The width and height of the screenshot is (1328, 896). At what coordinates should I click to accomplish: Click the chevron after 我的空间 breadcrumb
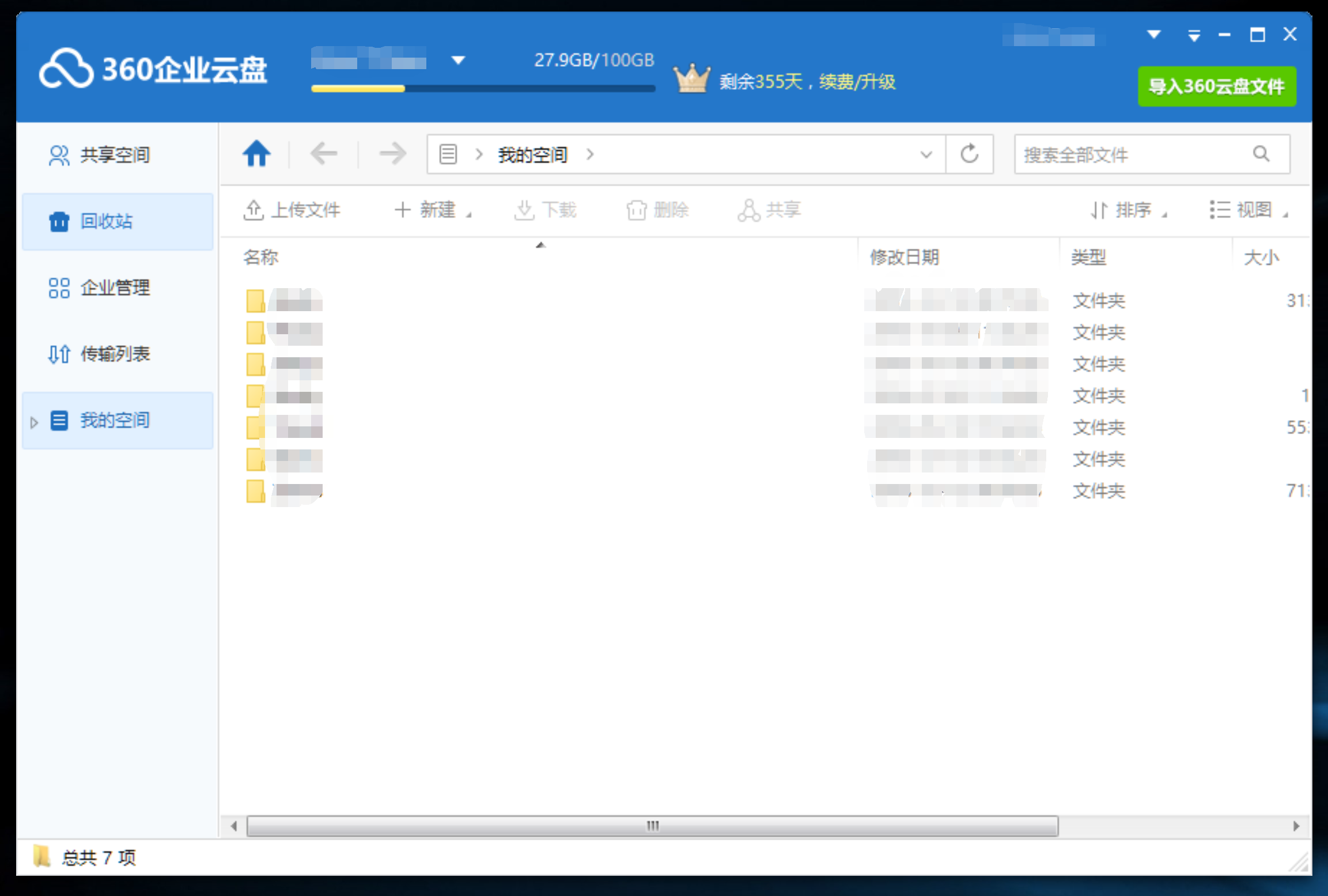(589, 154)
